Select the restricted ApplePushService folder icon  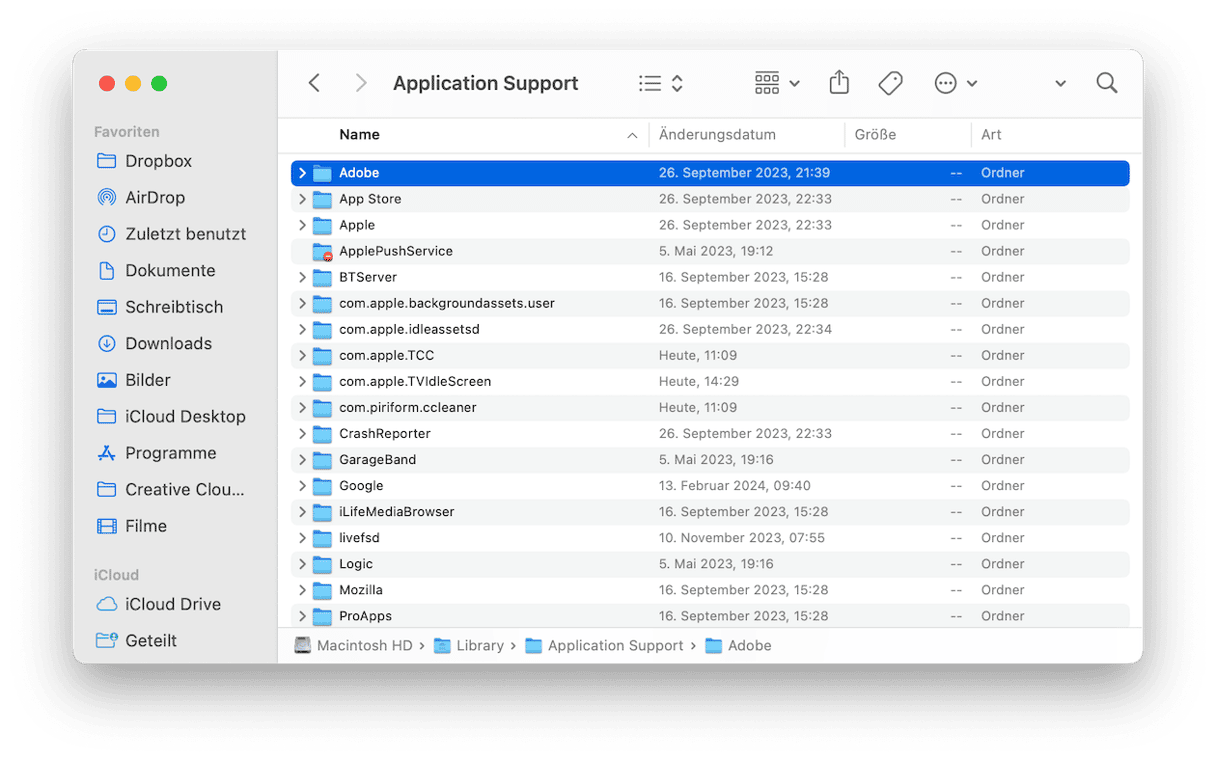(322, 251)
